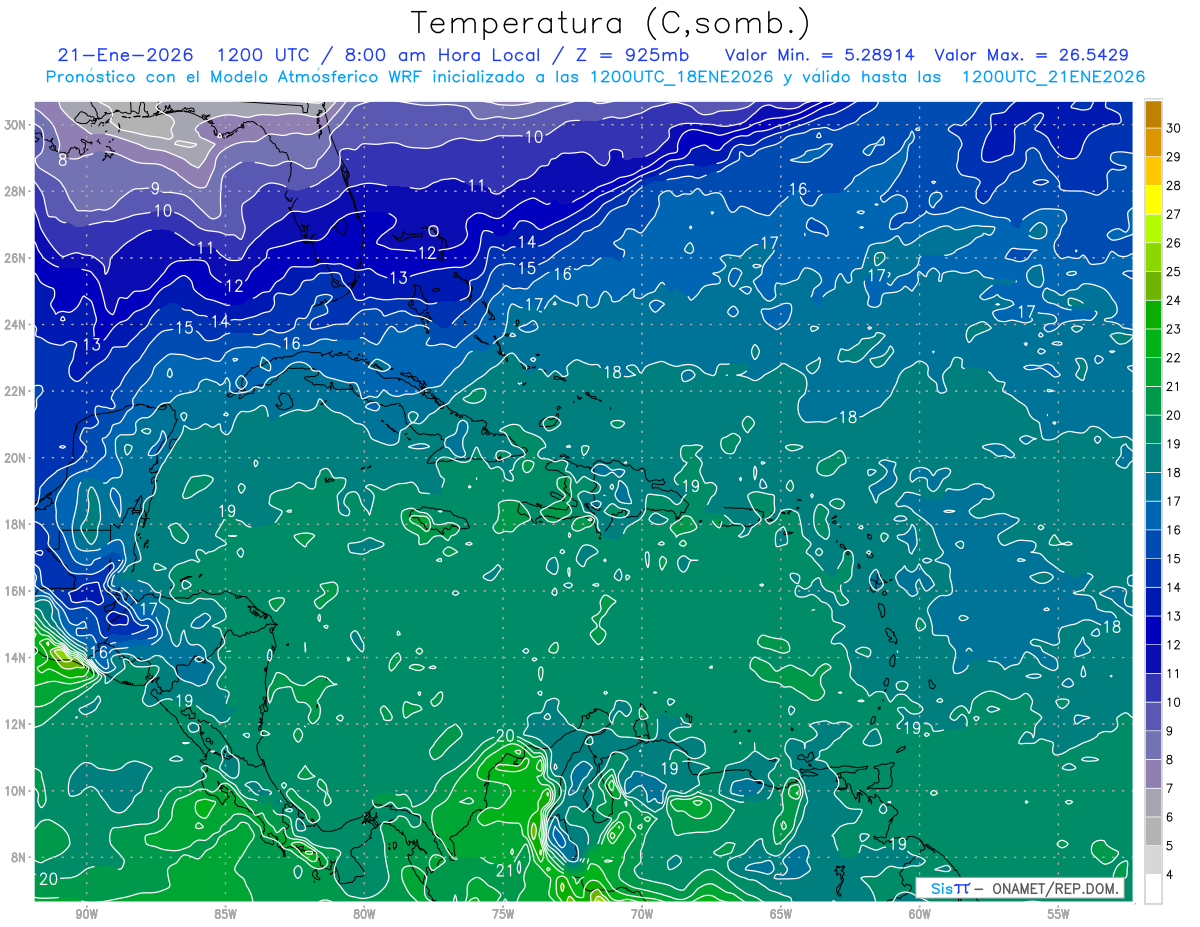Click the '8:00 am Hora Local' text
Viewport: 1200px width, 927px height.
pyautogui.click(x=441, y=55)
